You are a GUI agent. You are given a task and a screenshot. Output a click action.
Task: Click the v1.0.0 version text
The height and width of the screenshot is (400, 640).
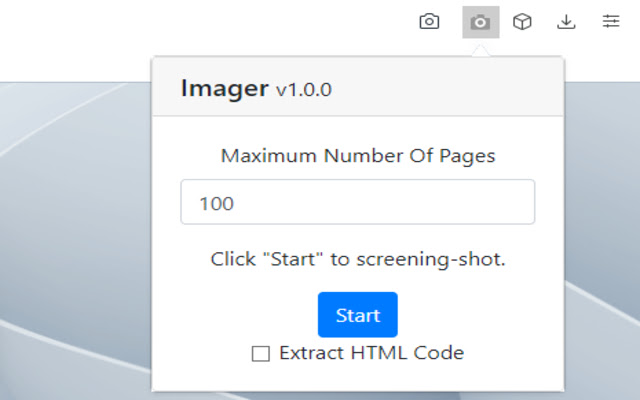tap(304, 90)
